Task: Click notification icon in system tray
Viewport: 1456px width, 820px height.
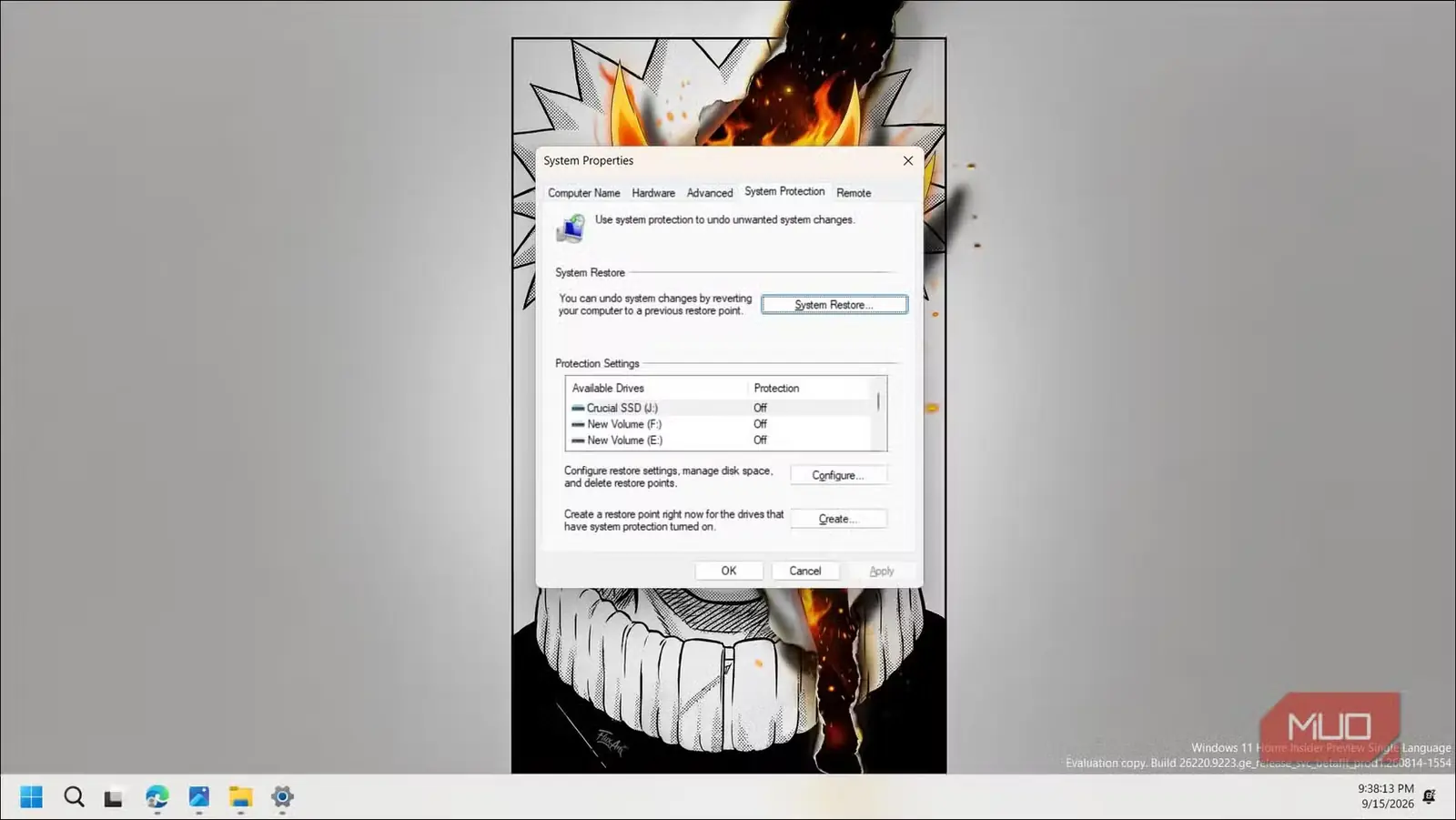Action: (x=1429, y=796)
